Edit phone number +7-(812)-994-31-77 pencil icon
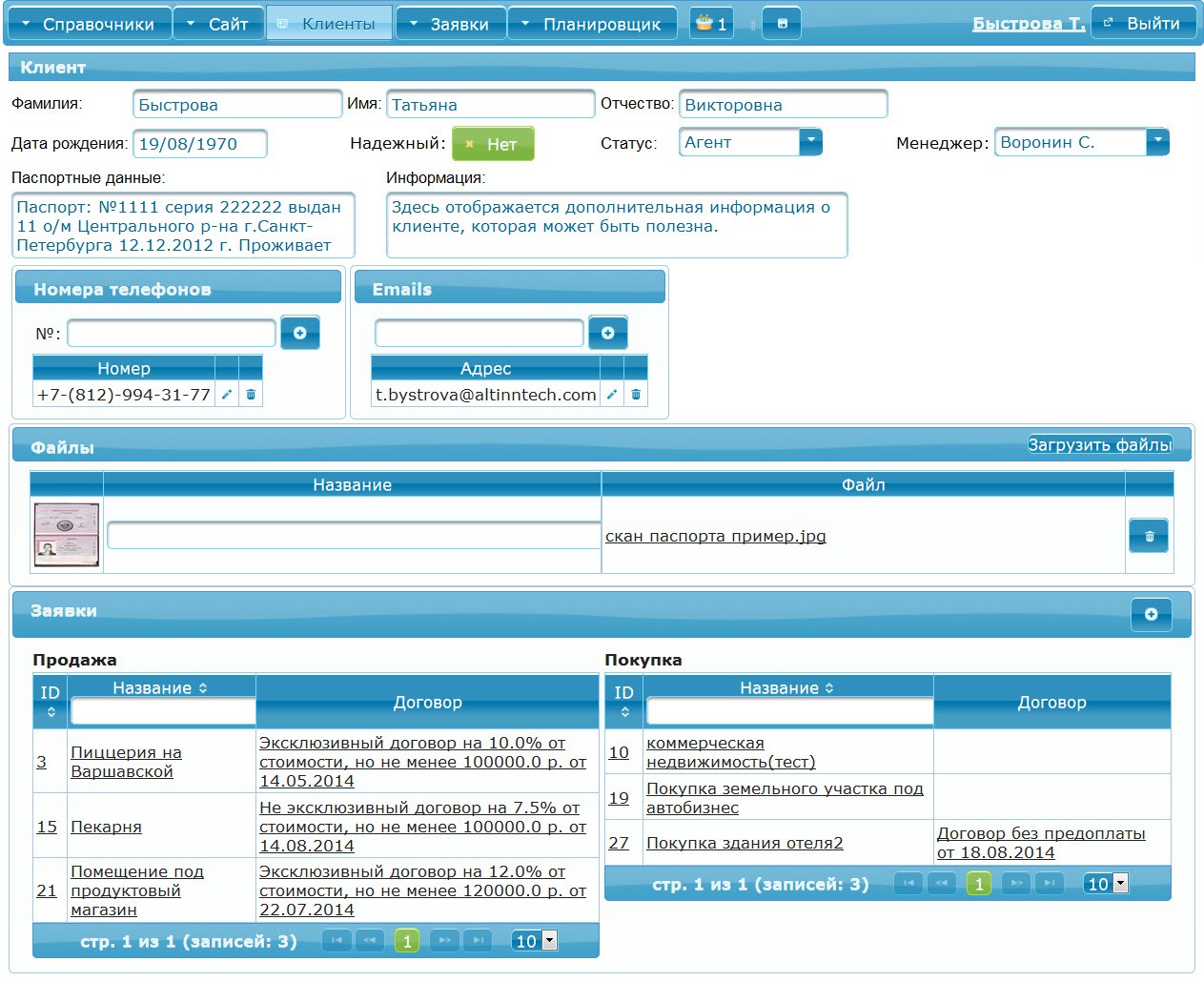Image resolution: width=1204 pixels, height=982 pixels. tap(227, 394)
